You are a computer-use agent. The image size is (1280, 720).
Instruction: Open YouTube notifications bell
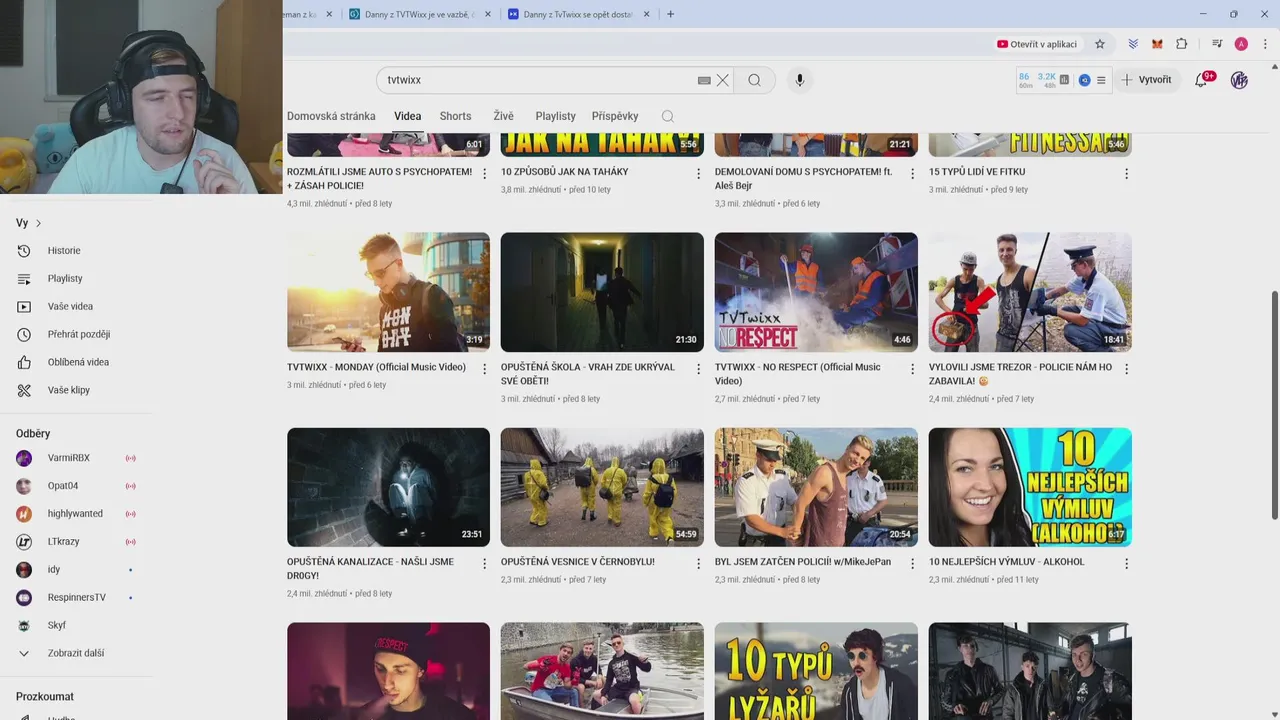click(x=1202, y=80)
